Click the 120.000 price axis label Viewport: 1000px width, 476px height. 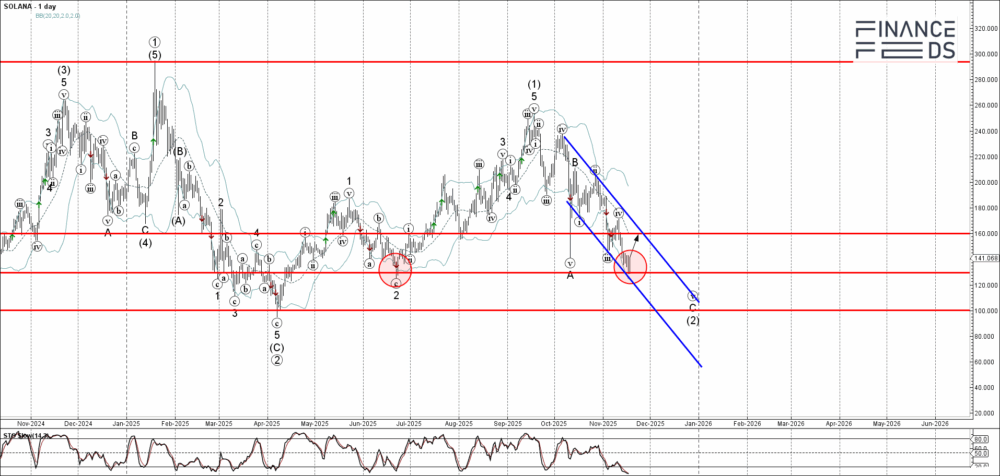point(986,285)
